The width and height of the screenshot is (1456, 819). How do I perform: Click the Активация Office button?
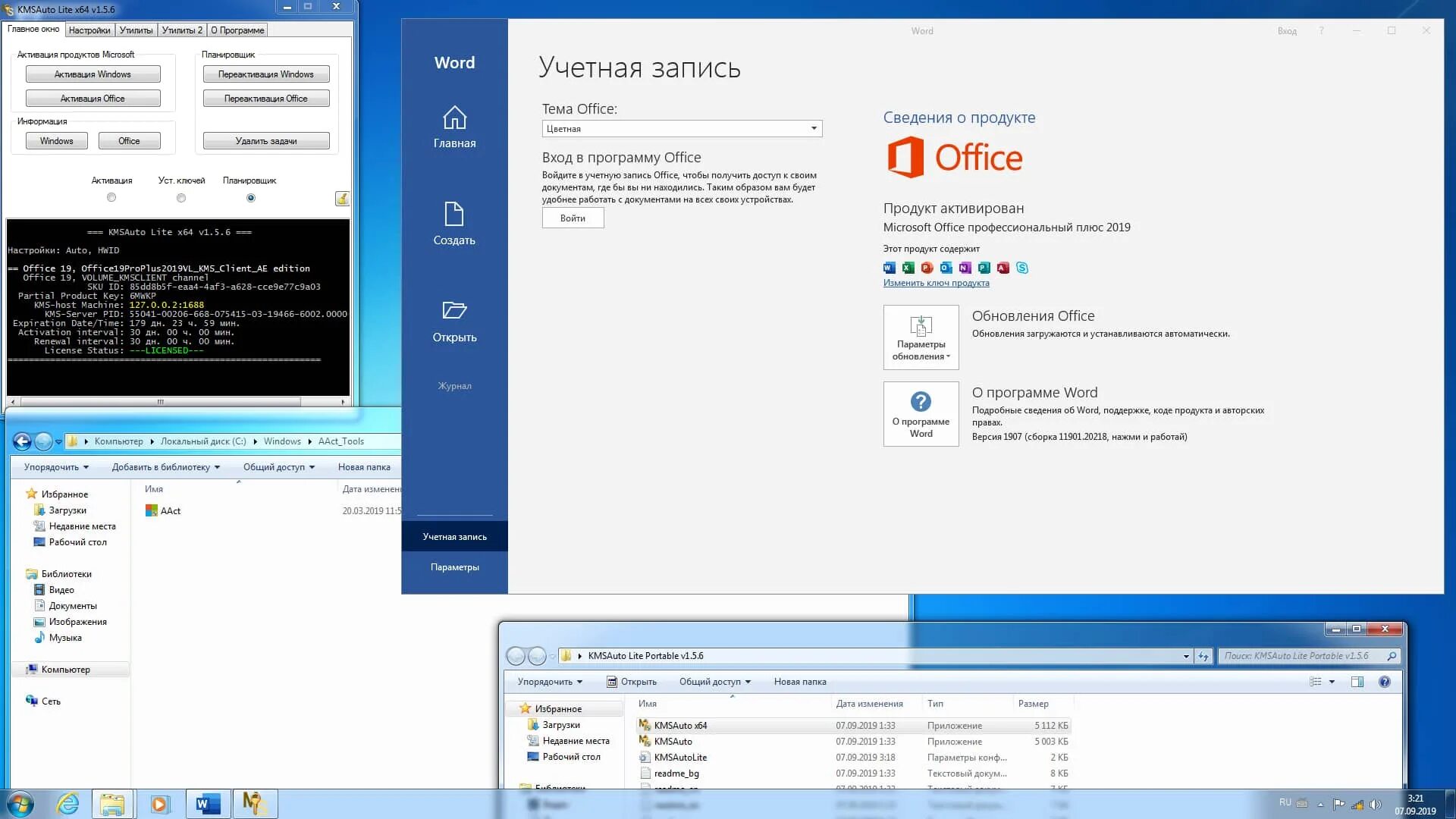tap(93, 99)
